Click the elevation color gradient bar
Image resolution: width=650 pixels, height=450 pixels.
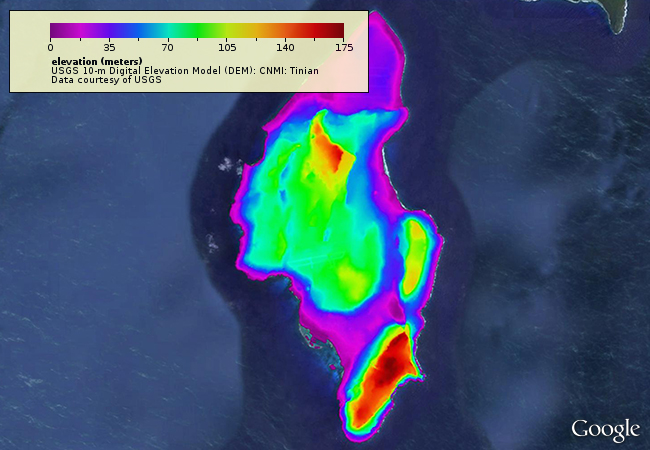click(x=197, y=31)
